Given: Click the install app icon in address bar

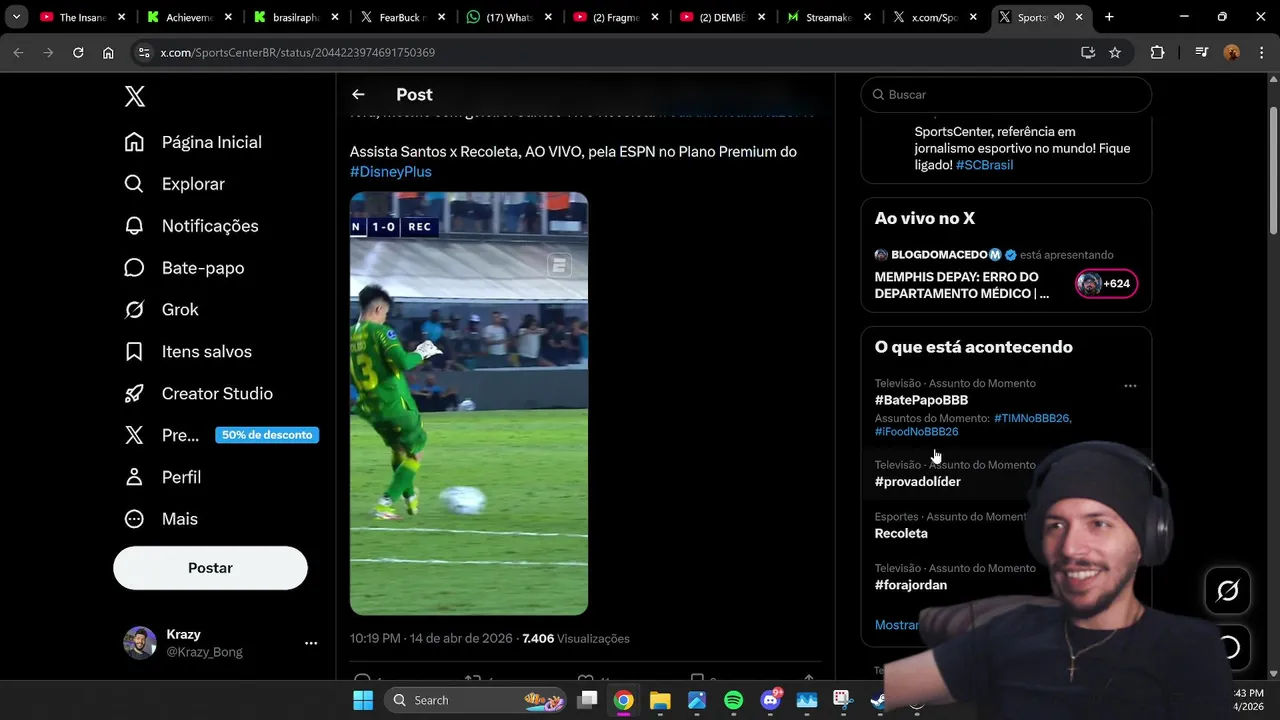Looking at the screenshot, I should [1088, 52].
